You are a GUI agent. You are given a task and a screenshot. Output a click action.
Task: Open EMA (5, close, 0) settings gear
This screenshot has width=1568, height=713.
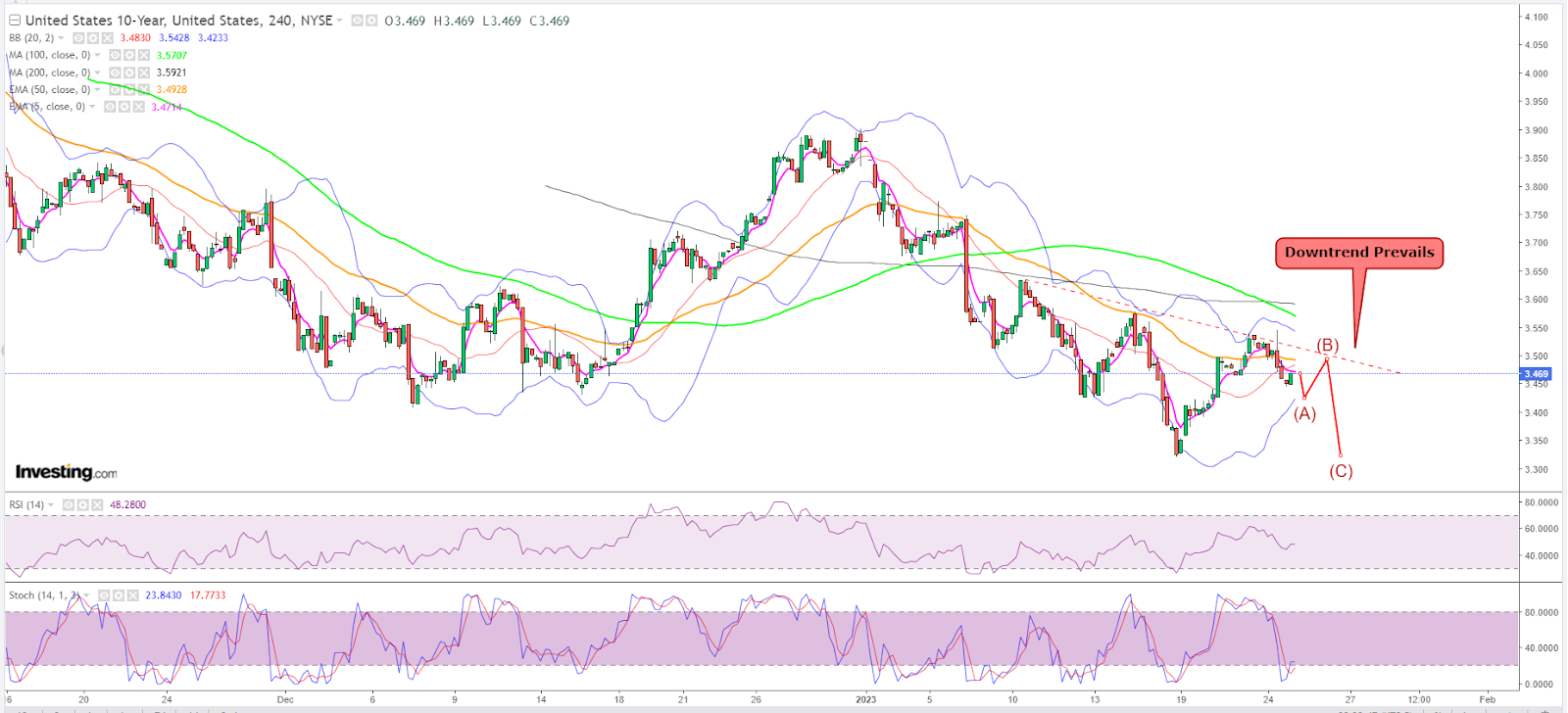click(124, 107)
